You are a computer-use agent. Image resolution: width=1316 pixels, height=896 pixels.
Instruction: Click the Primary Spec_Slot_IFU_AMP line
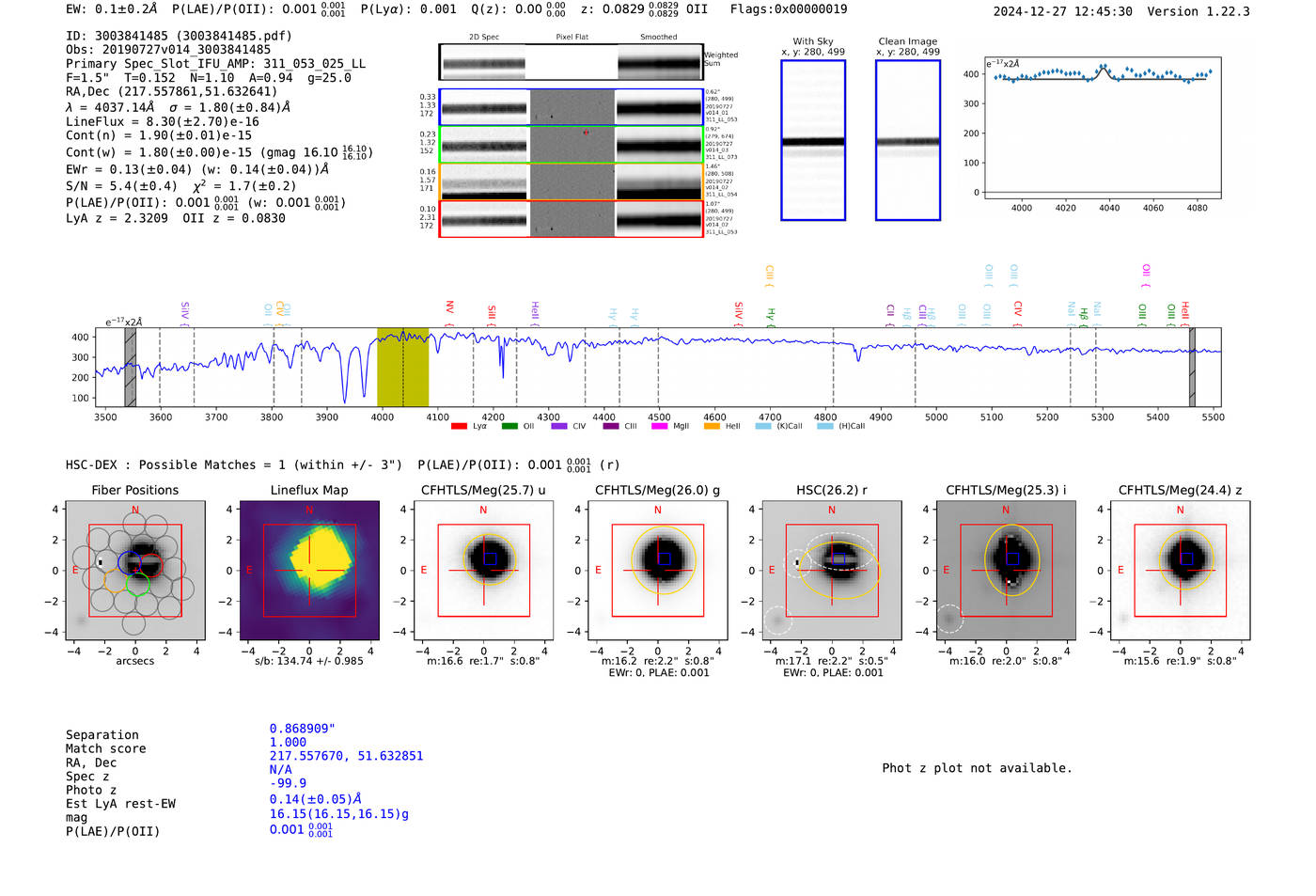215,64
